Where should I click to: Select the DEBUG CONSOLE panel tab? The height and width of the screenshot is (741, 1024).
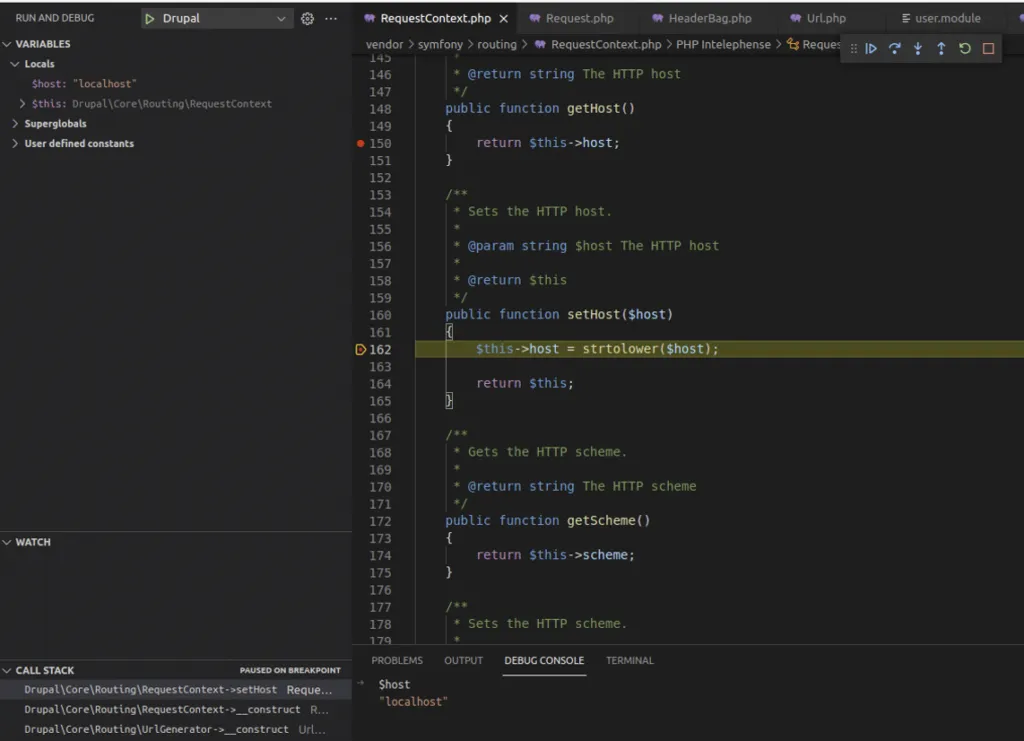pos(544,661)
